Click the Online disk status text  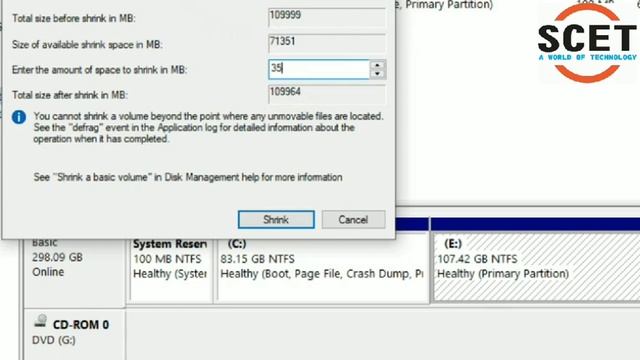pos(48,272)
